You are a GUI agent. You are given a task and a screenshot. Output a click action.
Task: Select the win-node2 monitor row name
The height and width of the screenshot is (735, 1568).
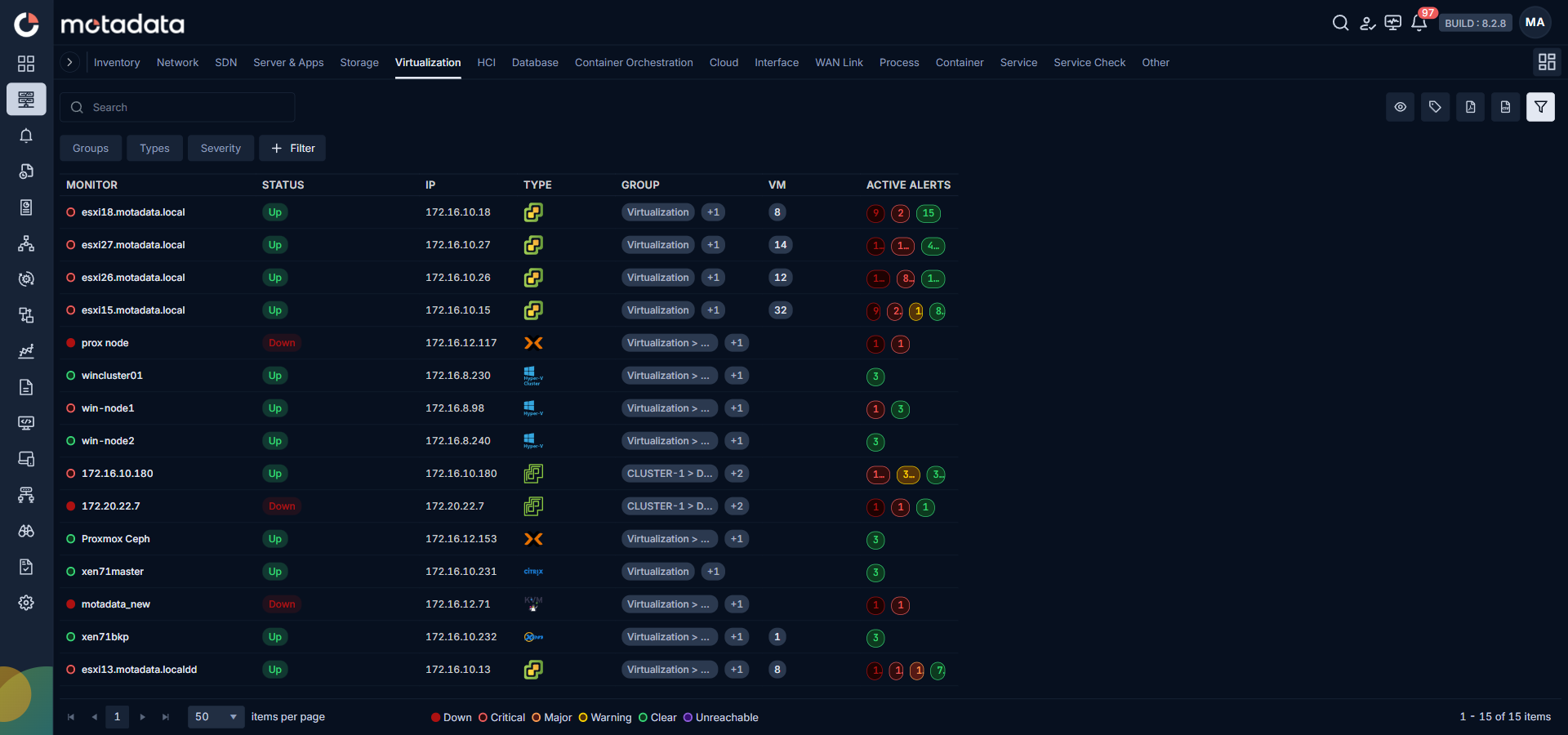point(108,441)
